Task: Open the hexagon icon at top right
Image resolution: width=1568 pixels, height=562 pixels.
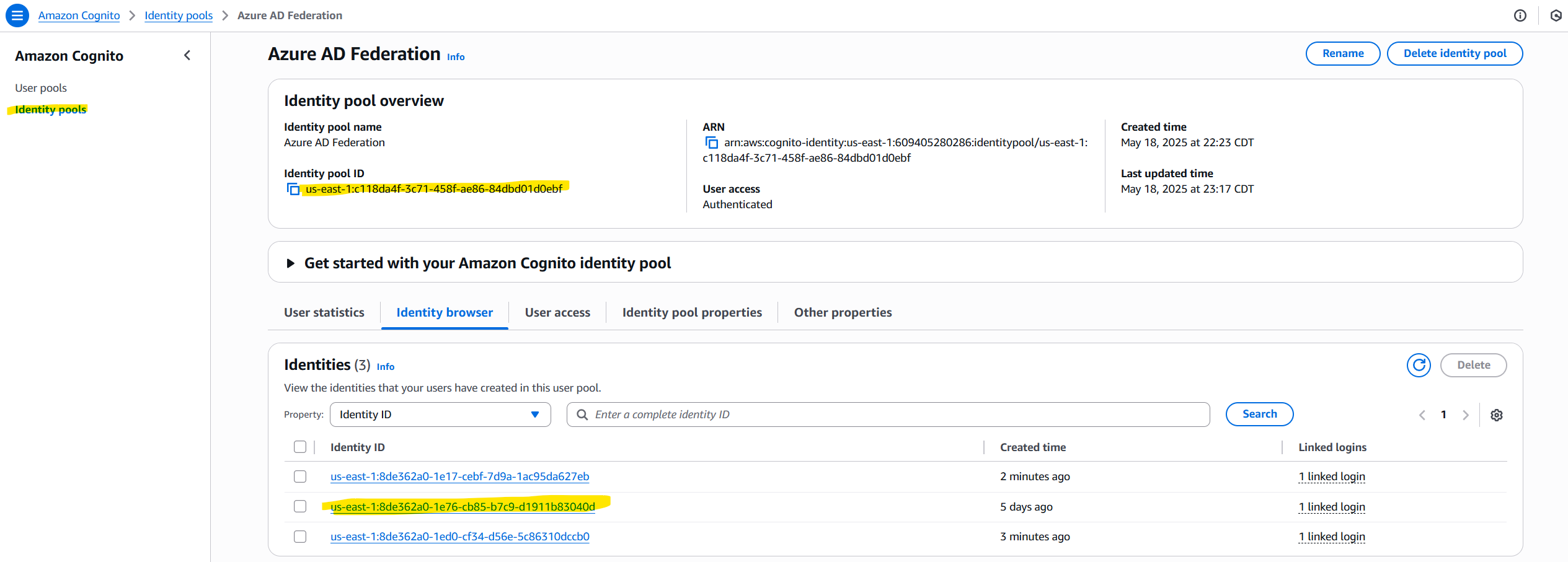Action: [1556, 15]
